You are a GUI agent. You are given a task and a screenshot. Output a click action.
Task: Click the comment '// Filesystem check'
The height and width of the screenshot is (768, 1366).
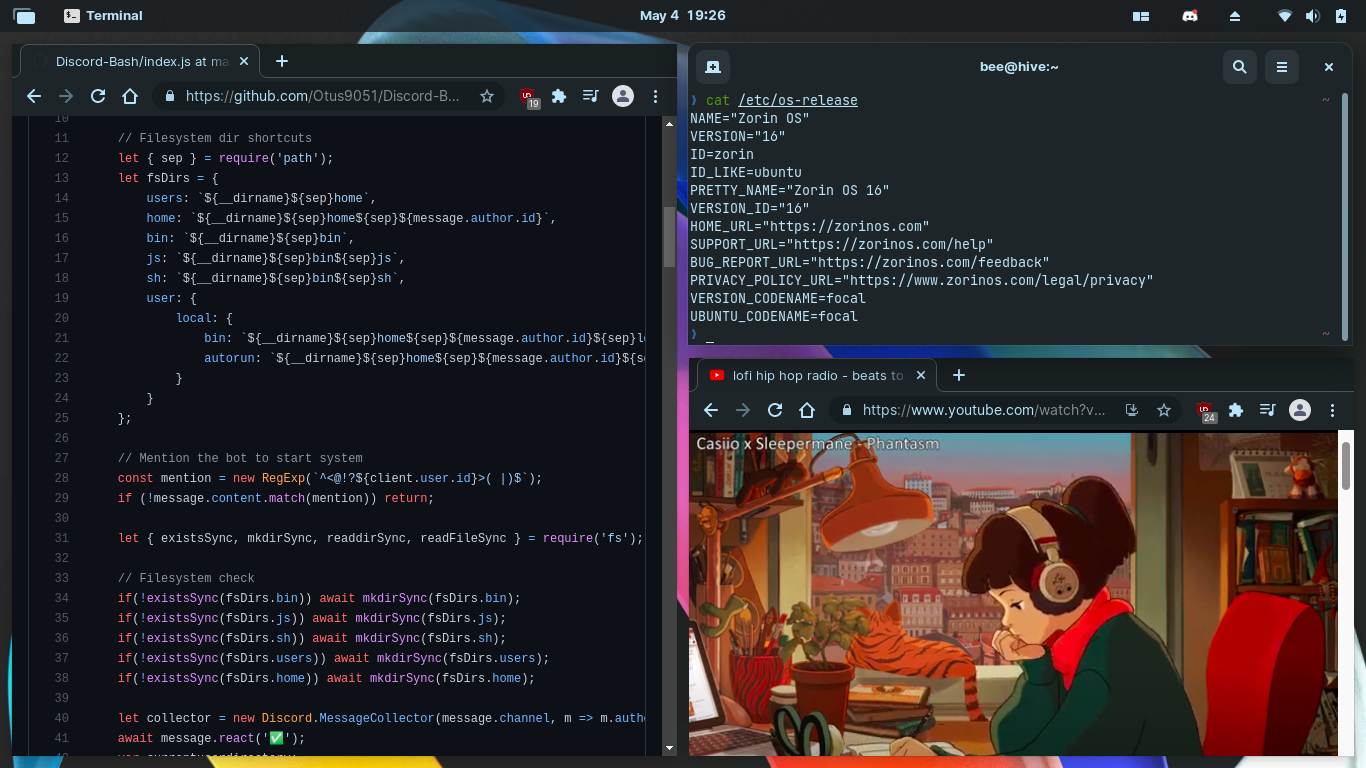(x=186, y=578)
